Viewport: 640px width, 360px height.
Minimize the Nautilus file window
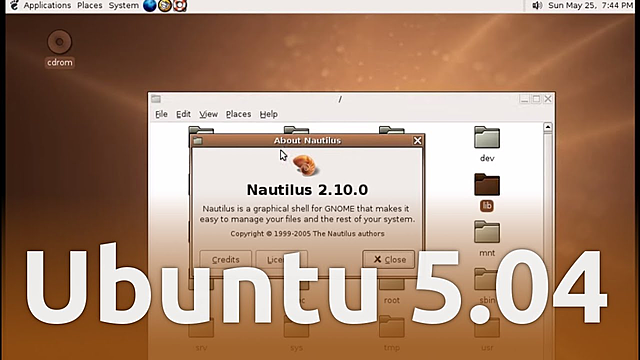point(524,99)
